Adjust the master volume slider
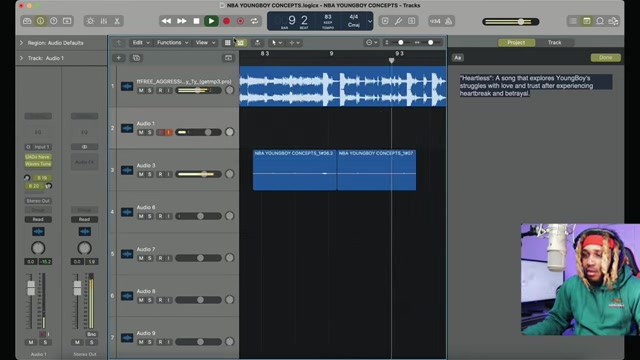Image resolution: width=640 pixels, height=360 pixels. (x=511, y=22)
